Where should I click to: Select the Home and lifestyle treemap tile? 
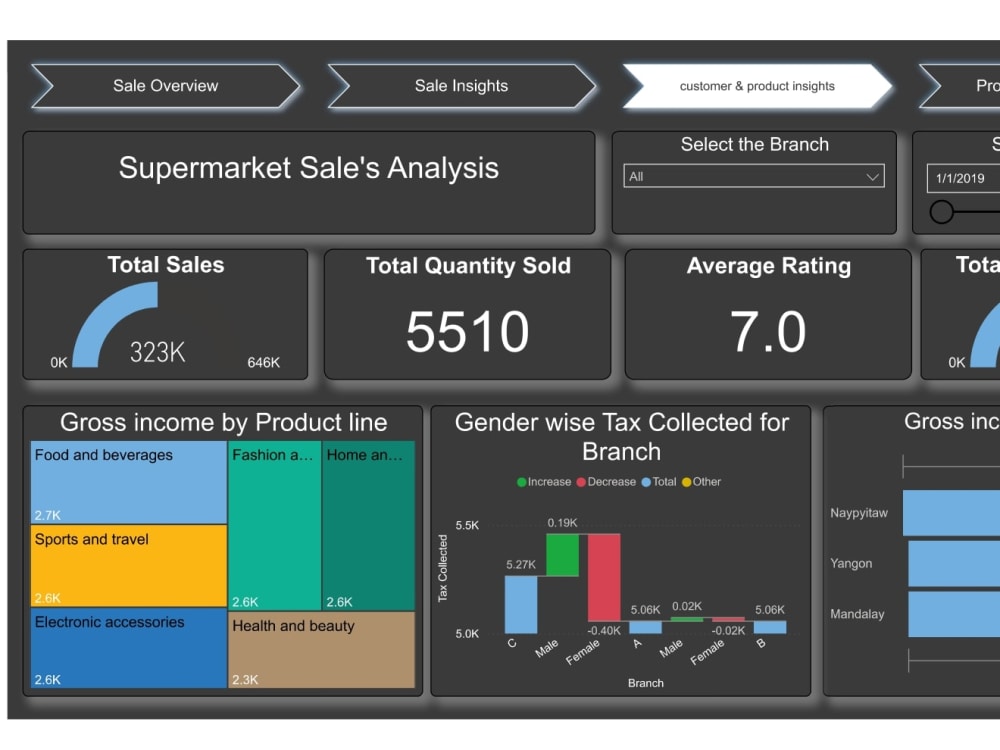369,526
